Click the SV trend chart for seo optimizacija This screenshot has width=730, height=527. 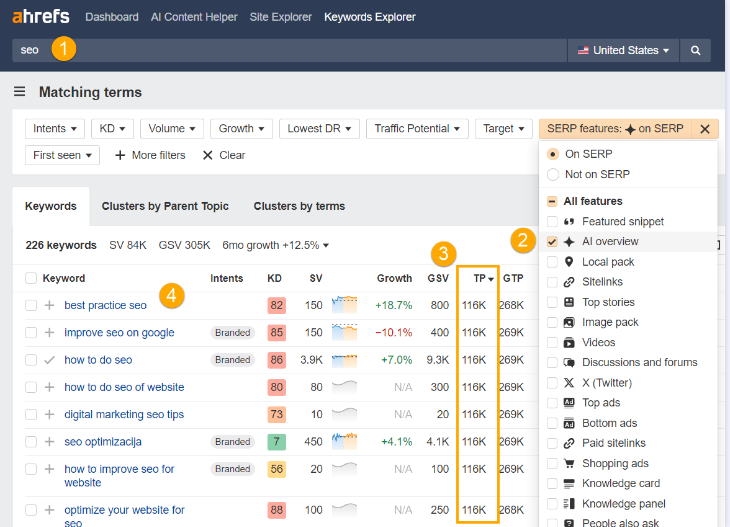pyautogui.click(x=344, y=441)
